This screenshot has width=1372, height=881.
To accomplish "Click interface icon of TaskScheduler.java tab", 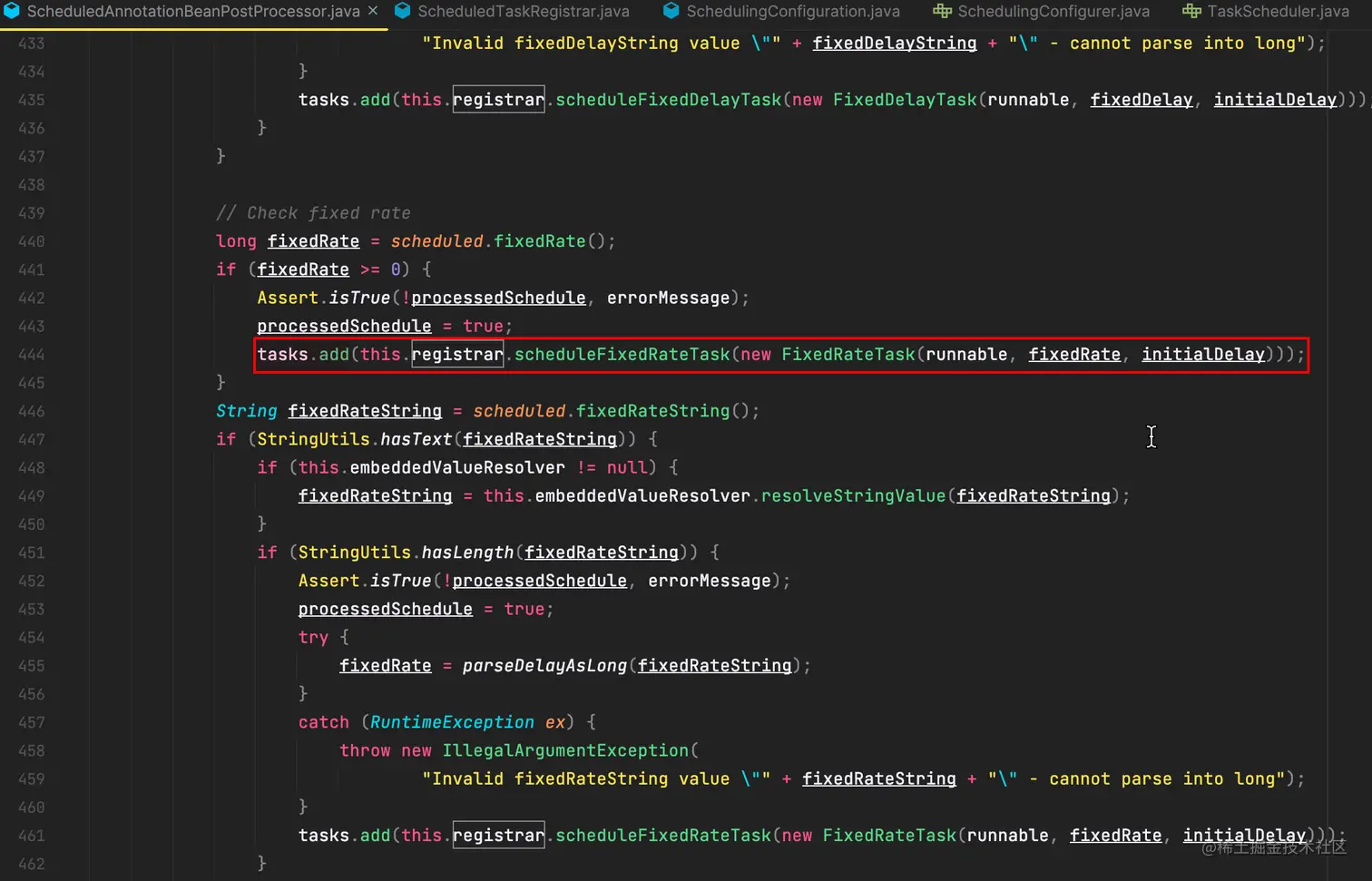I will [1191, 12].
